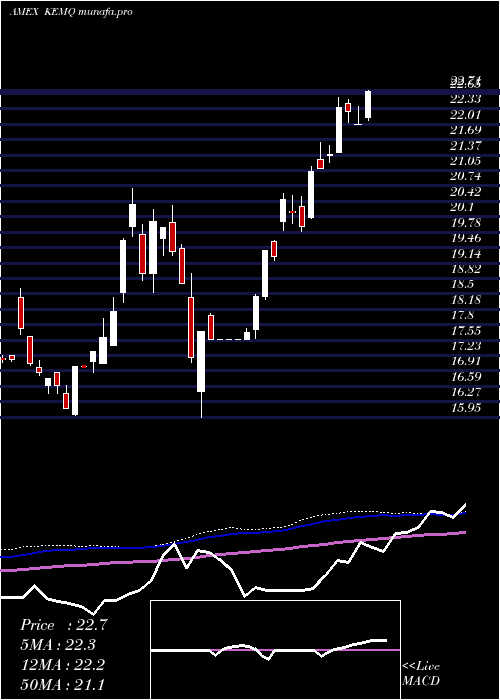The height and width of the screenshot is (700, 500).
Task: Click the 20.1 price axis label
Action: coord(462,207)
